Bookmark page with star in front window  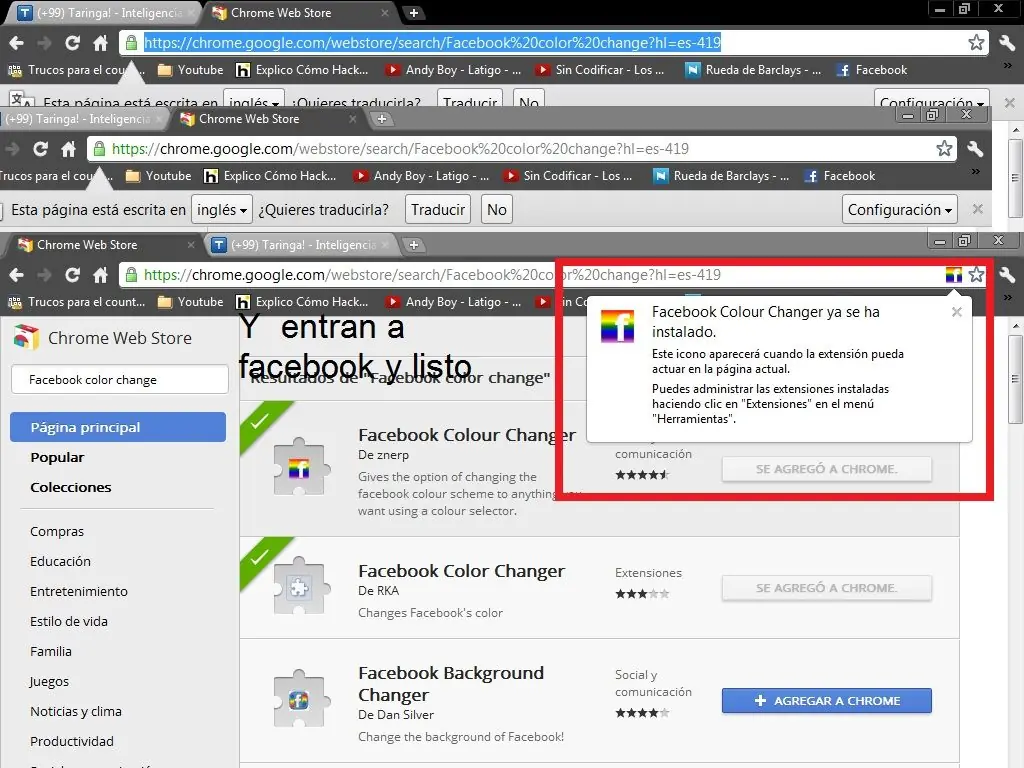click(976, 275)
